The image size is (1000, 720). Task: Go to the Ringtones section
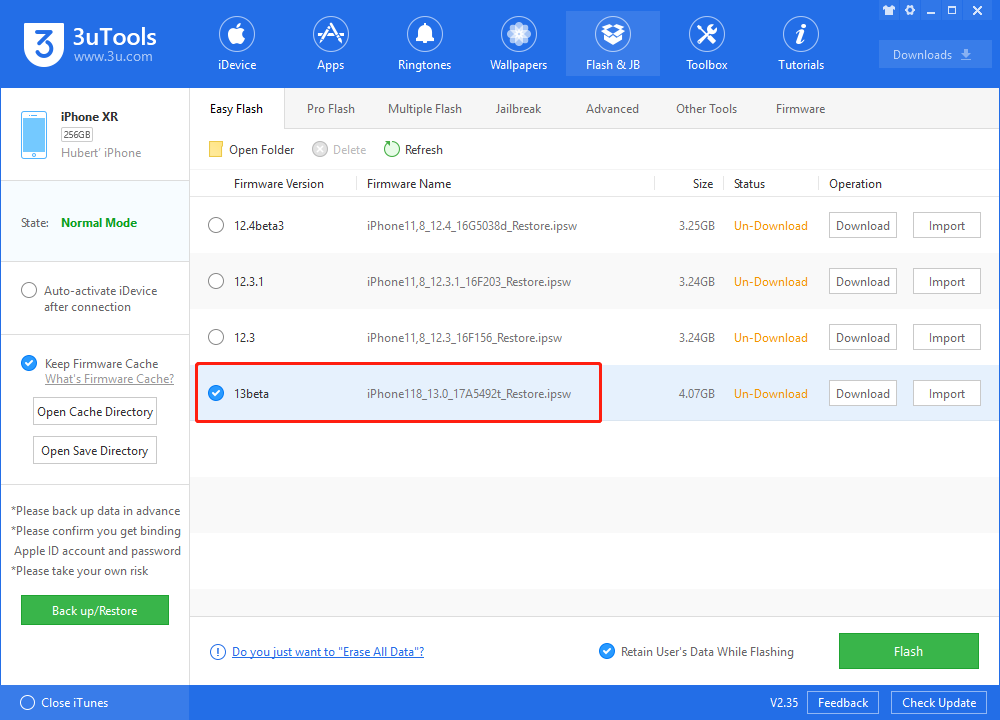pos(424,45)
